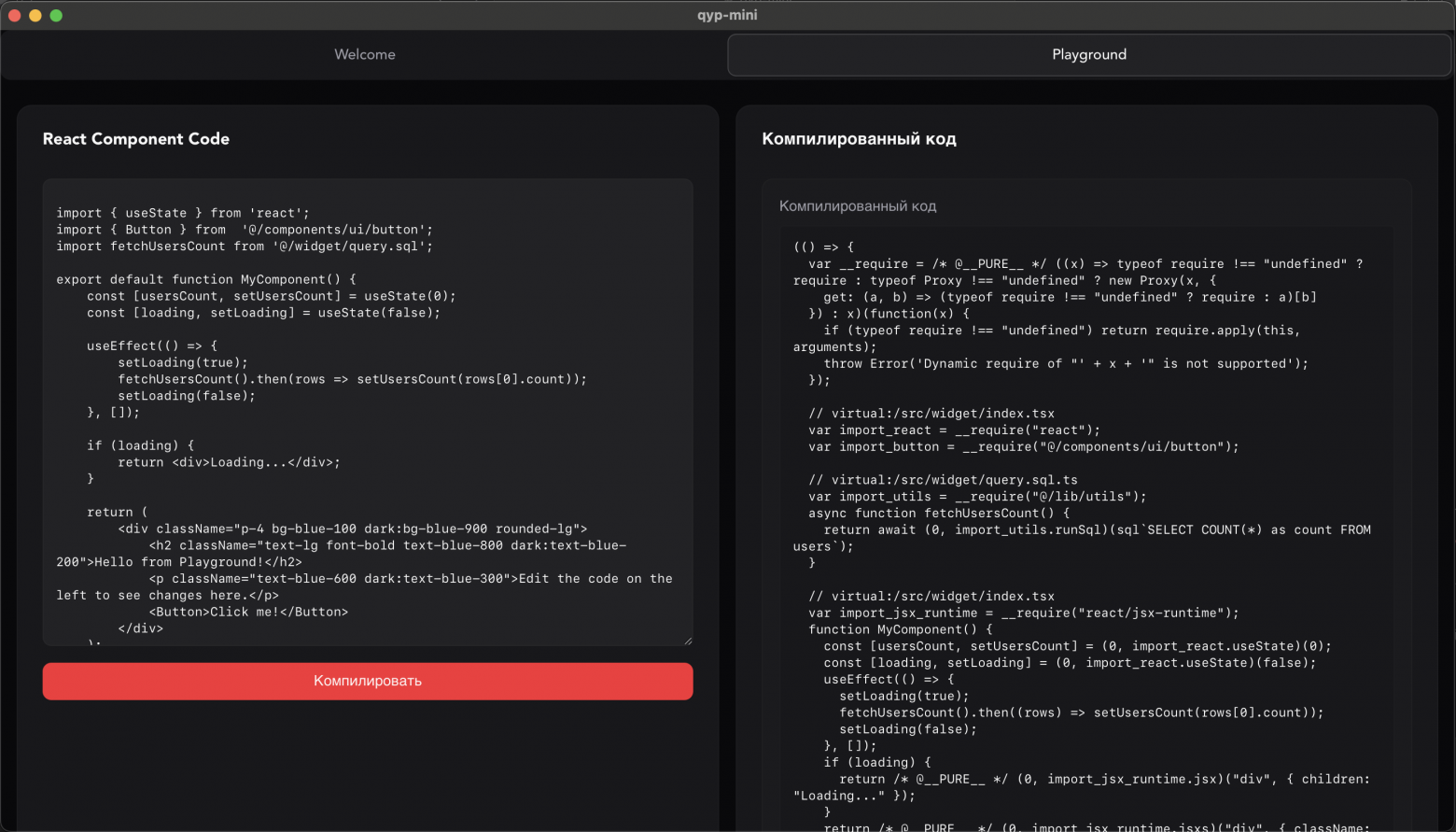Click the fetchUsersCount import line in editor
This screenshot has height=832, width=1456.
click(245, 247)
